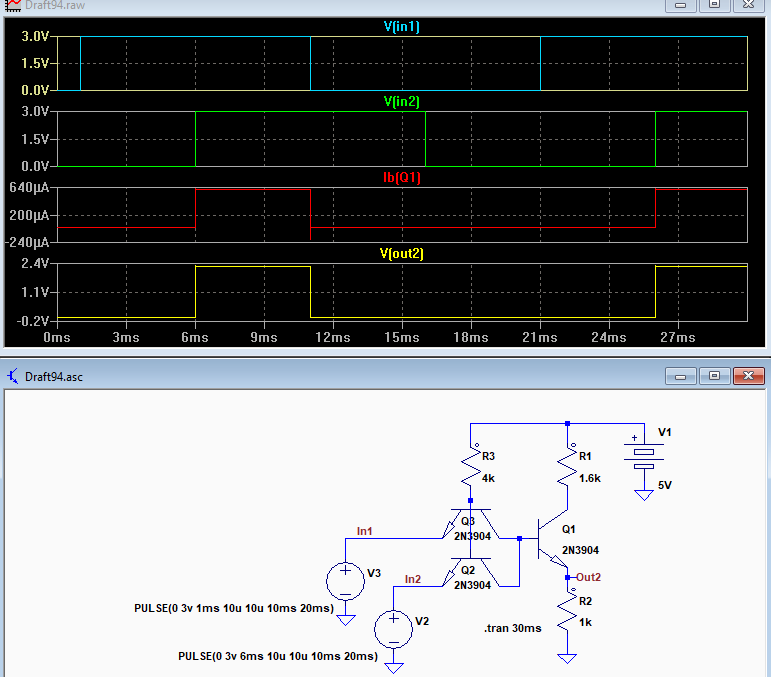This screenshot has height=677, width=771.
Task: Click the In2 net label
Action: [x=413, y=579]
